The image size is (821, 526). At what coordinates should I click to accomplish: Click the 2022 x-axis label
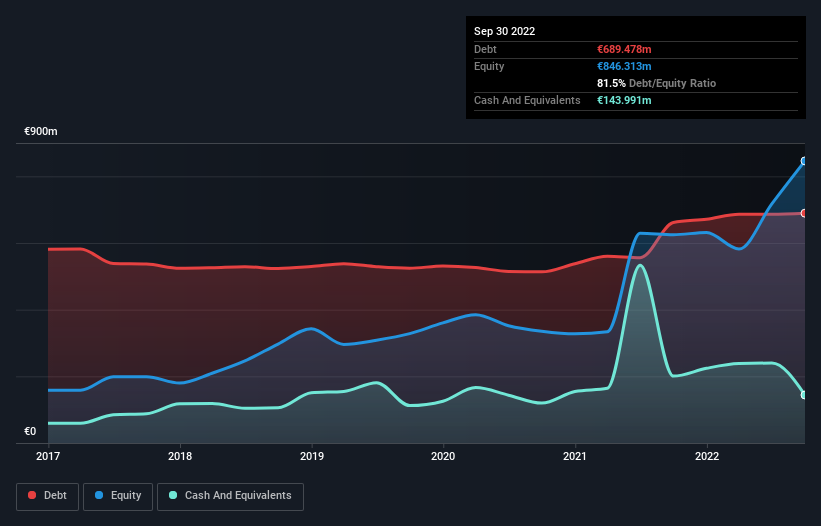point(707,456)
